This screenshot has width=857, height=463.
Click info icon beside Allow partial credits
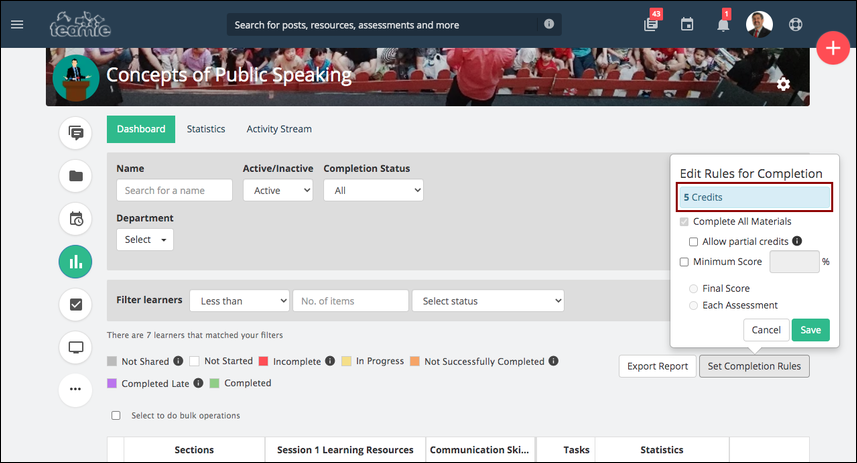(797, 241)
